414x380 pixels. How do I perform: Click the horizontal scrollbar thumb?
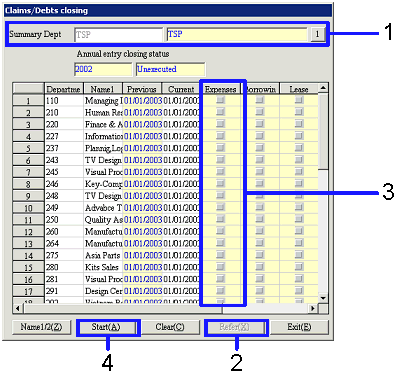pyautogui.click(x=122, y=309)
